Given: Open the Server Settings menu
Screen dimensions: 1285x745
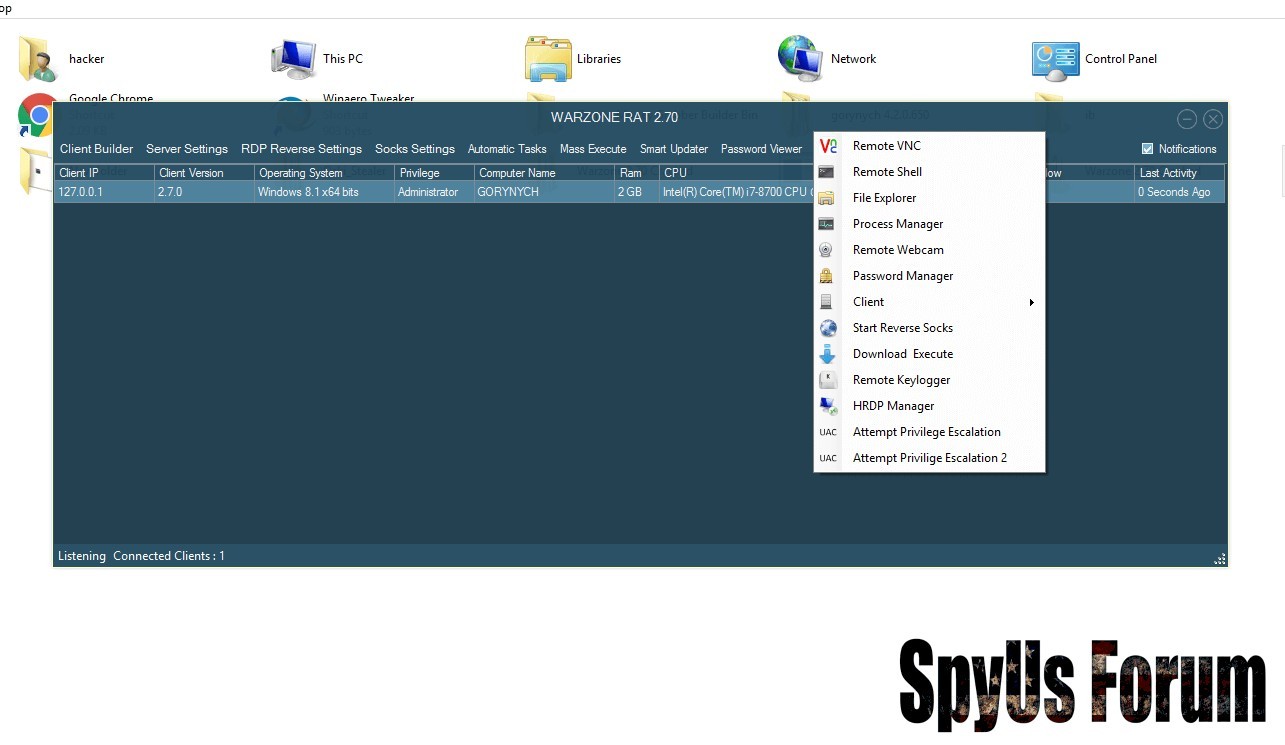Looking at the screenshot, I should tap(187, 149).
